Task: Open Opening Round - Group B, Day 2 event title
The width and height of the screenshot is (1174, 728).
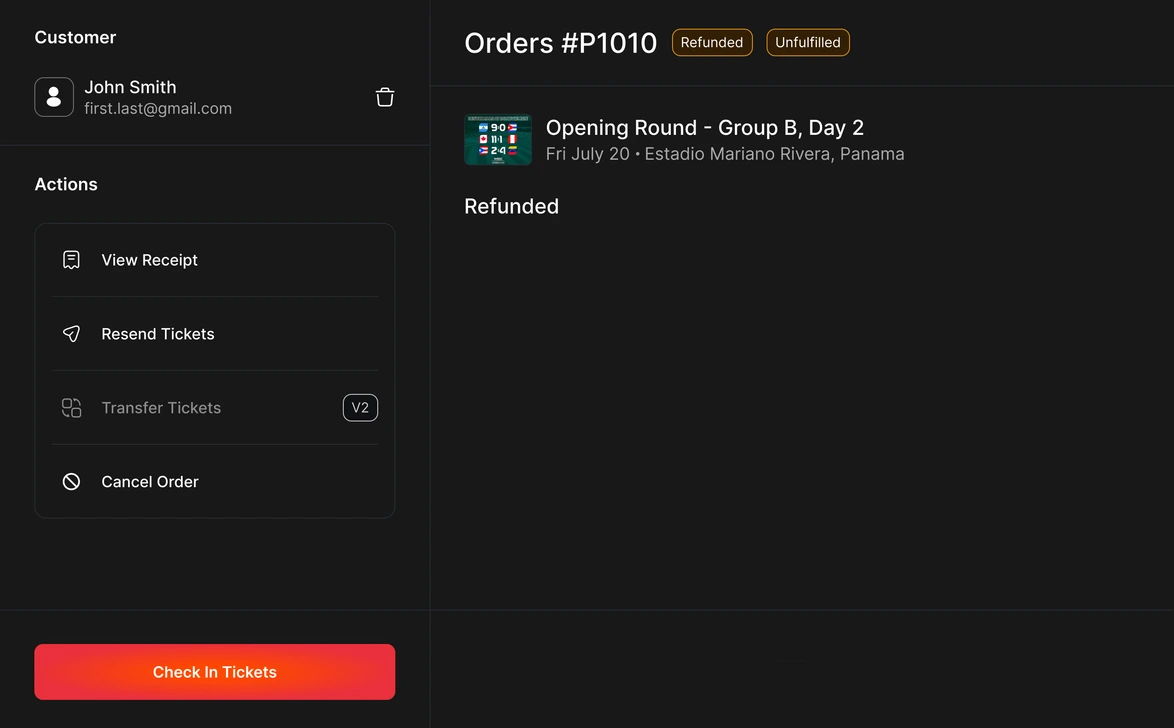Action: tap(705, 127)
